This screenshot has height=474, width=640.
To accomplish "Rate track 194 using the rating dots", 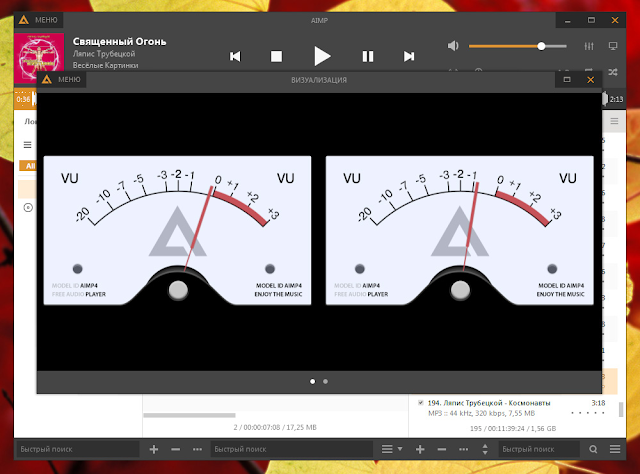I will (x=588, y=413).
